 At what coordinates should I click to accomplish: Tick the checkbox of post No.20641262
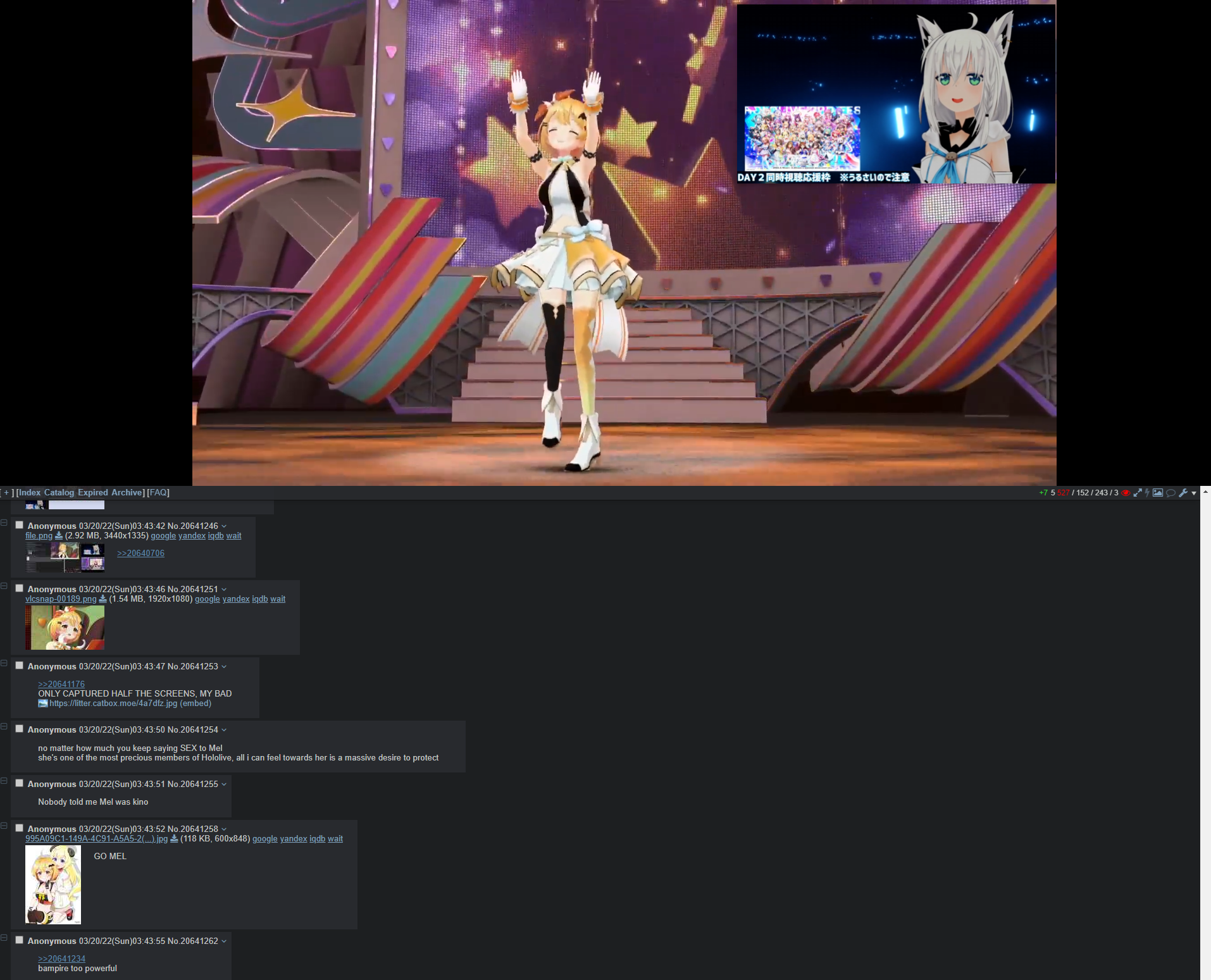click(20, 940)
